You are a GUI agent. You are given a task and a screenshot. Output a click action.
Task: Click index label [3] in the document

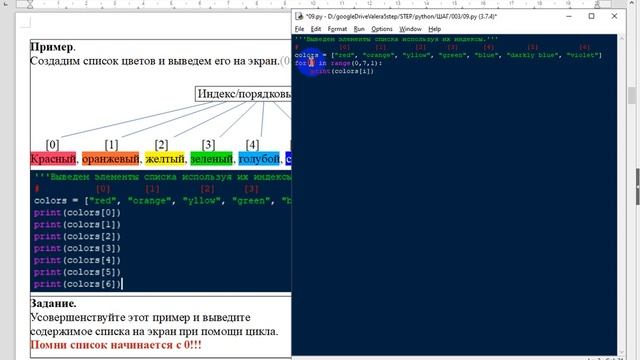(208, 144)
